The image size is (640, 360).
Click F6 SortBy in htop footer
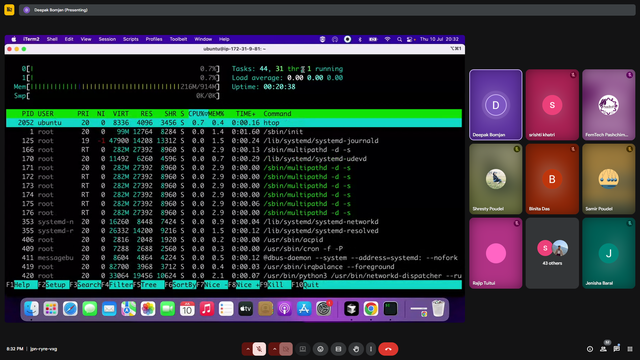click(180, 284)
